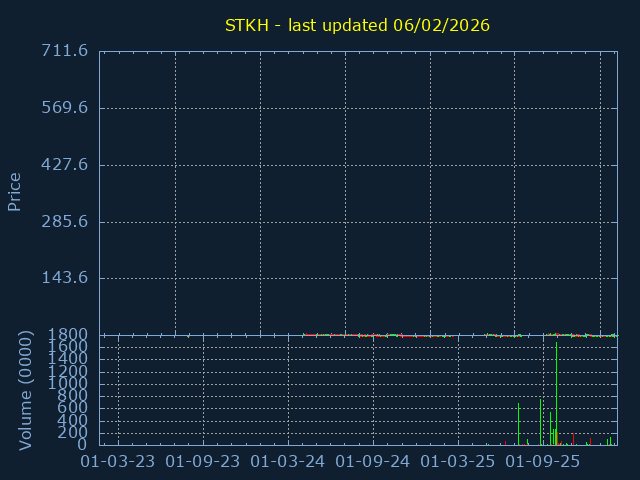Click the 427.6 price tick label
This screenshot has width=640, height=480.
(64, 164)
